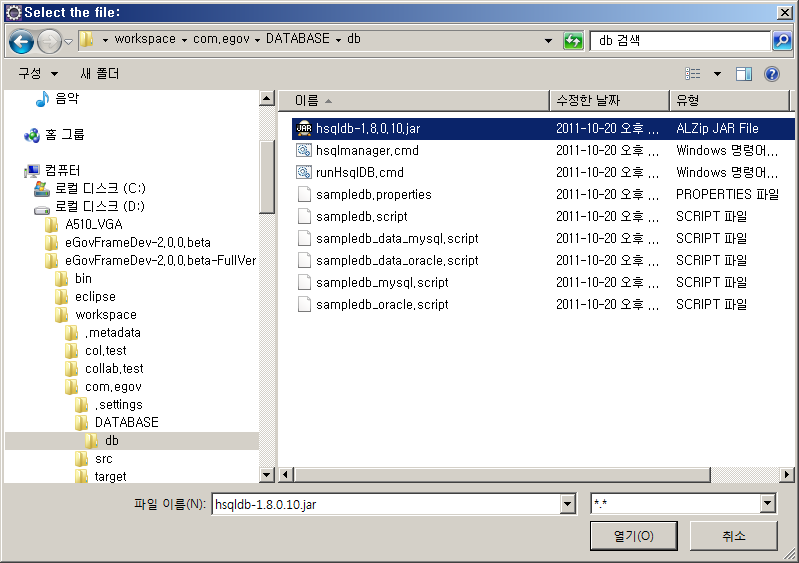
Task: Expand the file name combo box dropdown
Action: (568, 504)
